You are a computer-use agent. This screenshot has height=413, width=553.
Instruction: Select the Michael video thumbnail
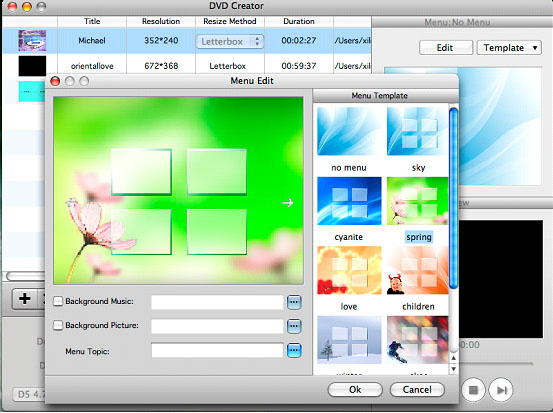point(32,41)
